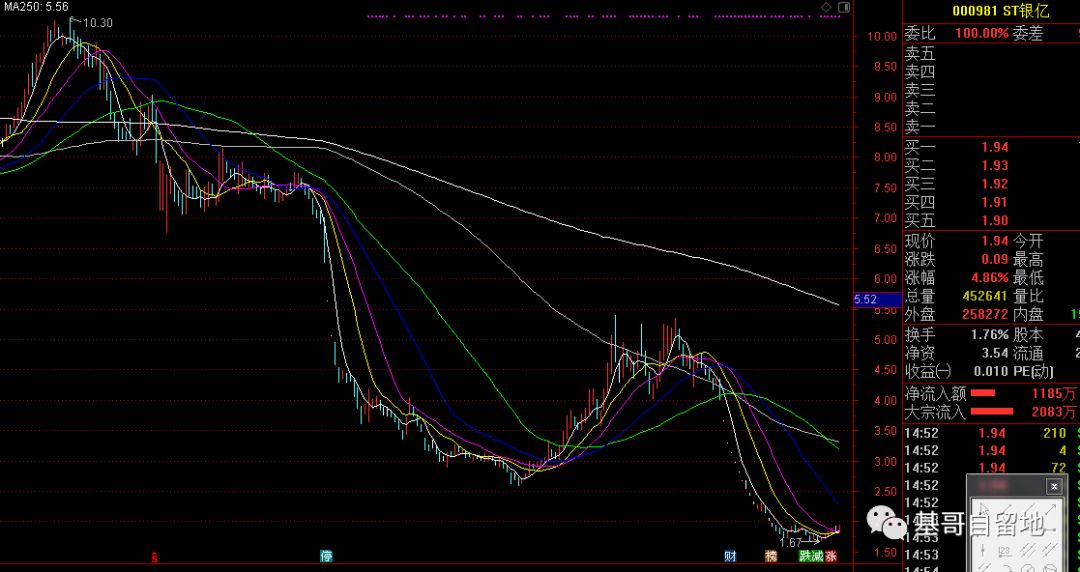Click the PE(动) label

point(1033,373)
